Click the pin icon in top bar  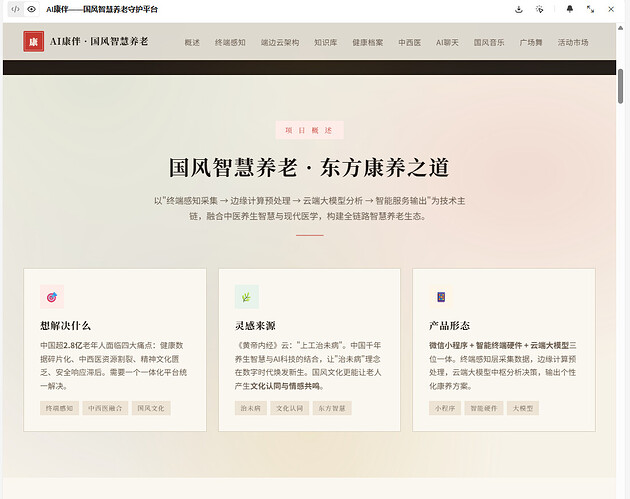(570, 9)
